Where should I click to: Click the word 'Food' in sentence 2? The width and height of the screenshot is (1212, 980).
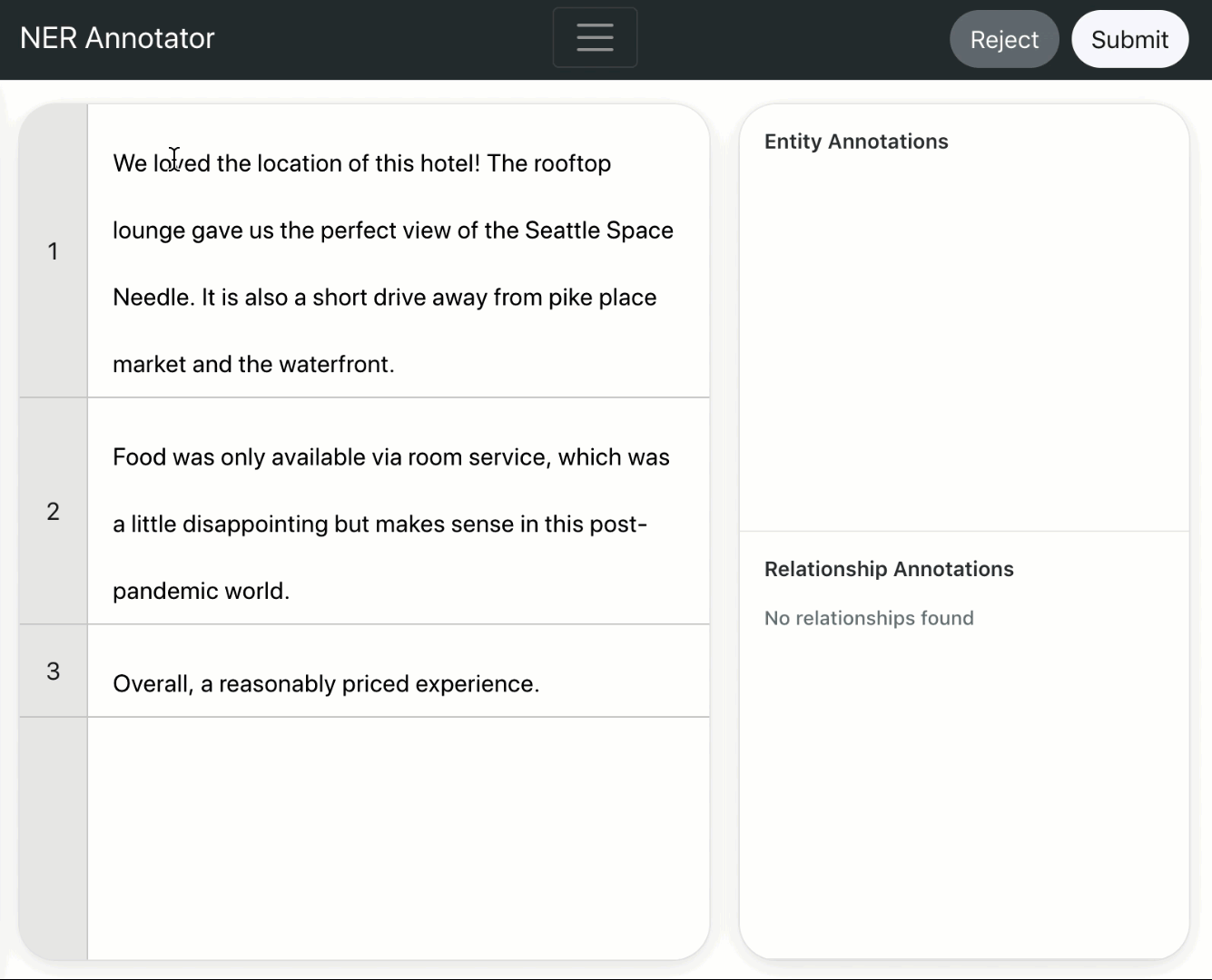[137, 457]
